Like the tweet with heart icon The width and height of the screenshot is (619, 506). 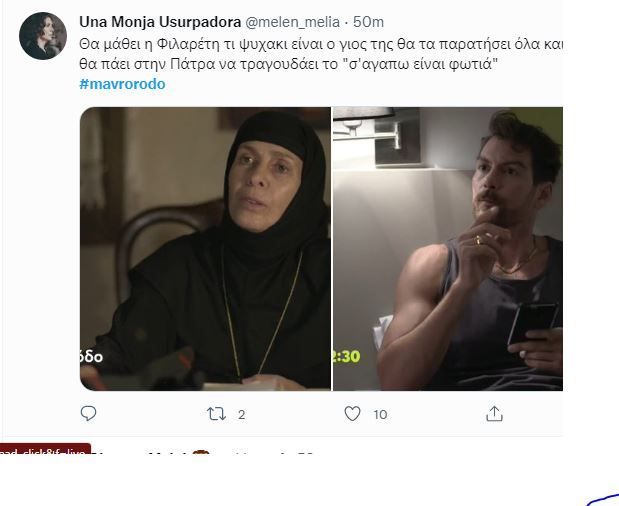coord(352,413)
